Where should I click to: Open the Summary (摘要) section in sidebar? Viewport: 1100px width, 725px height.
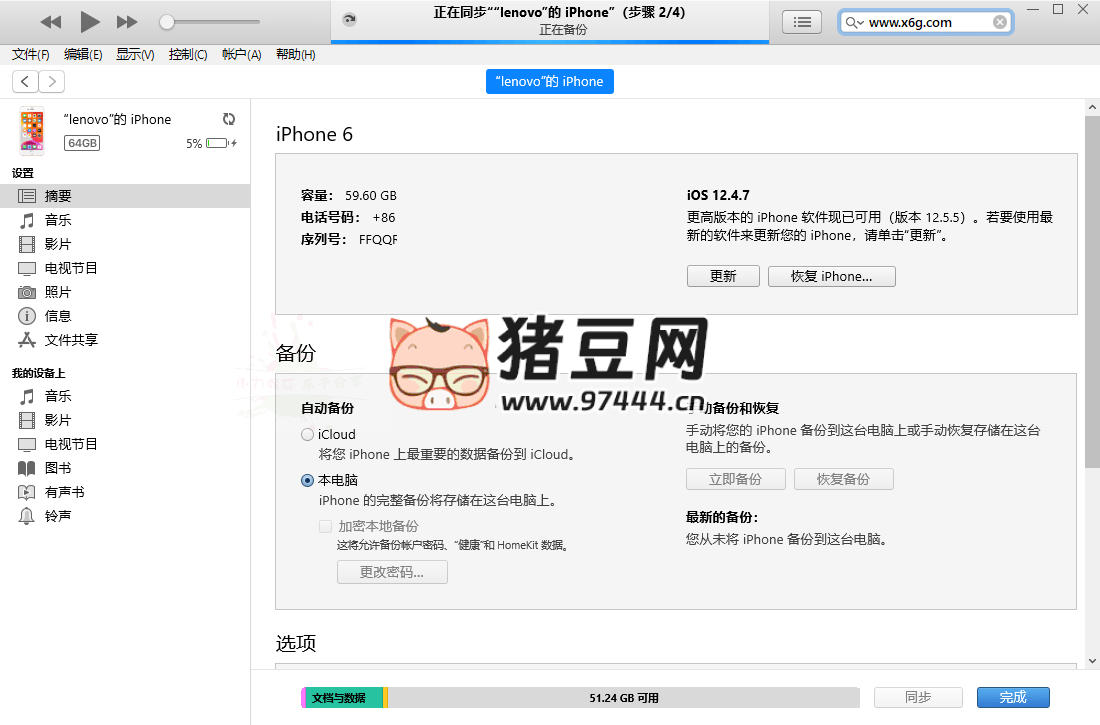click(60, 195)
